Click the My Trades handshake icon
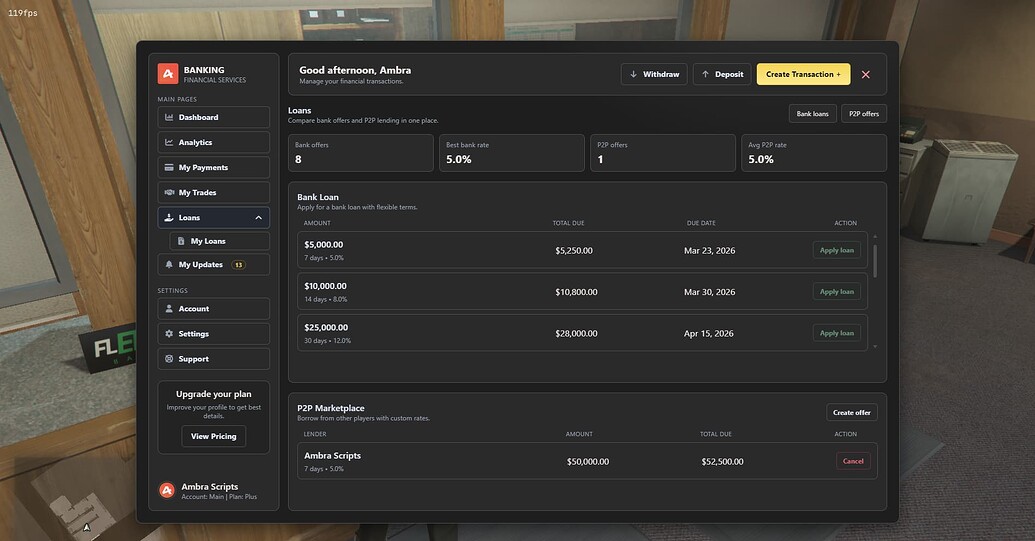 coord(169,193)
